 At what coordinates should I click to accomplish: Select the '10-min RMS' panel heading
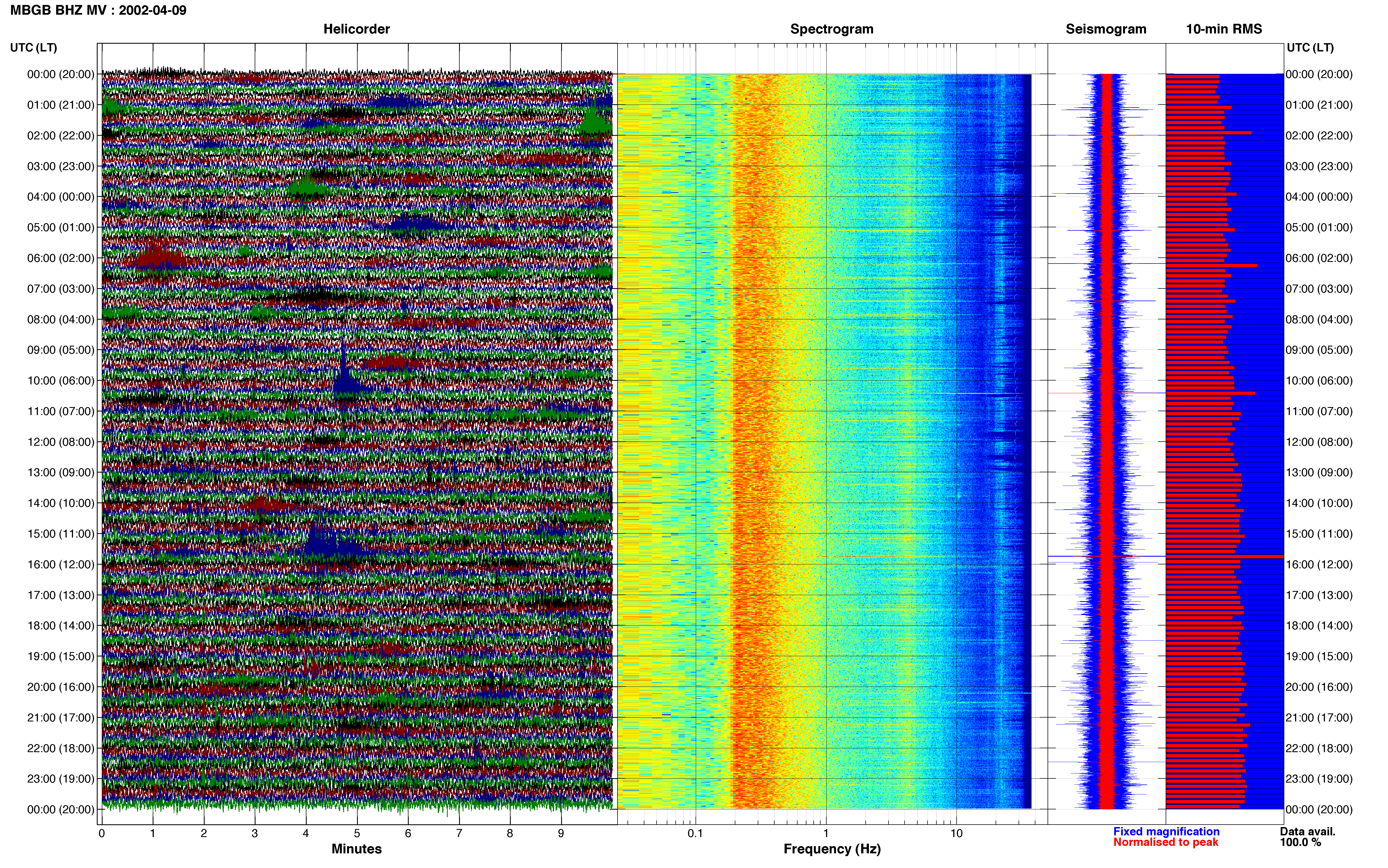click(x=1224, y=29)
